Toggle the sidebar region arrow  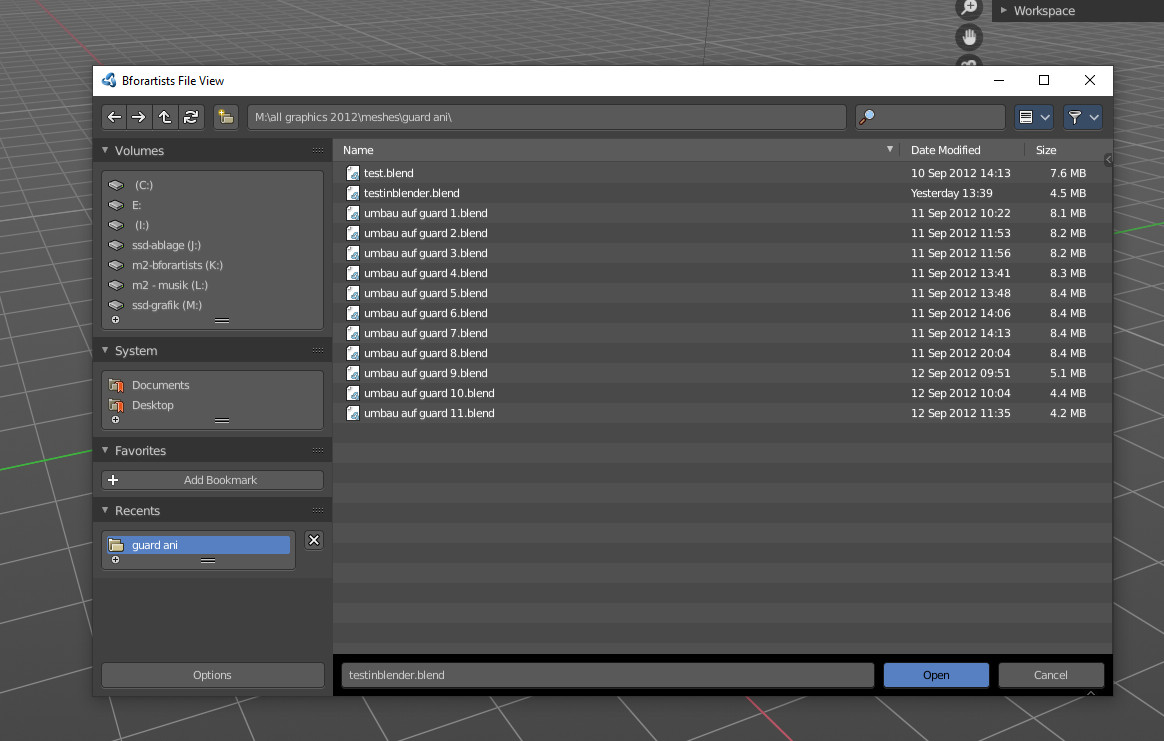(x=1108, y=160)
